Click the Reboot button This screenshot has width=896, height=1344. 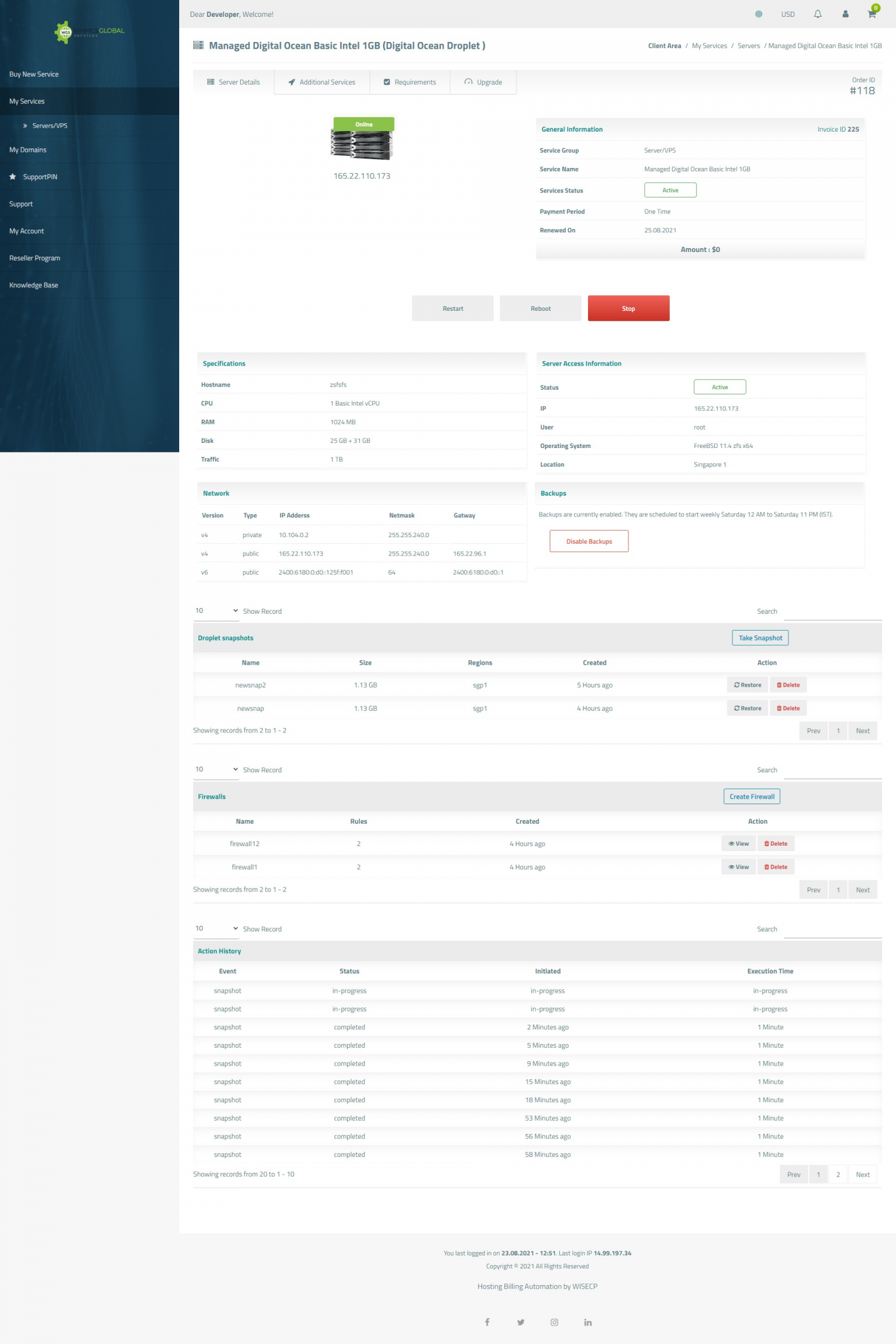(540, 308)
